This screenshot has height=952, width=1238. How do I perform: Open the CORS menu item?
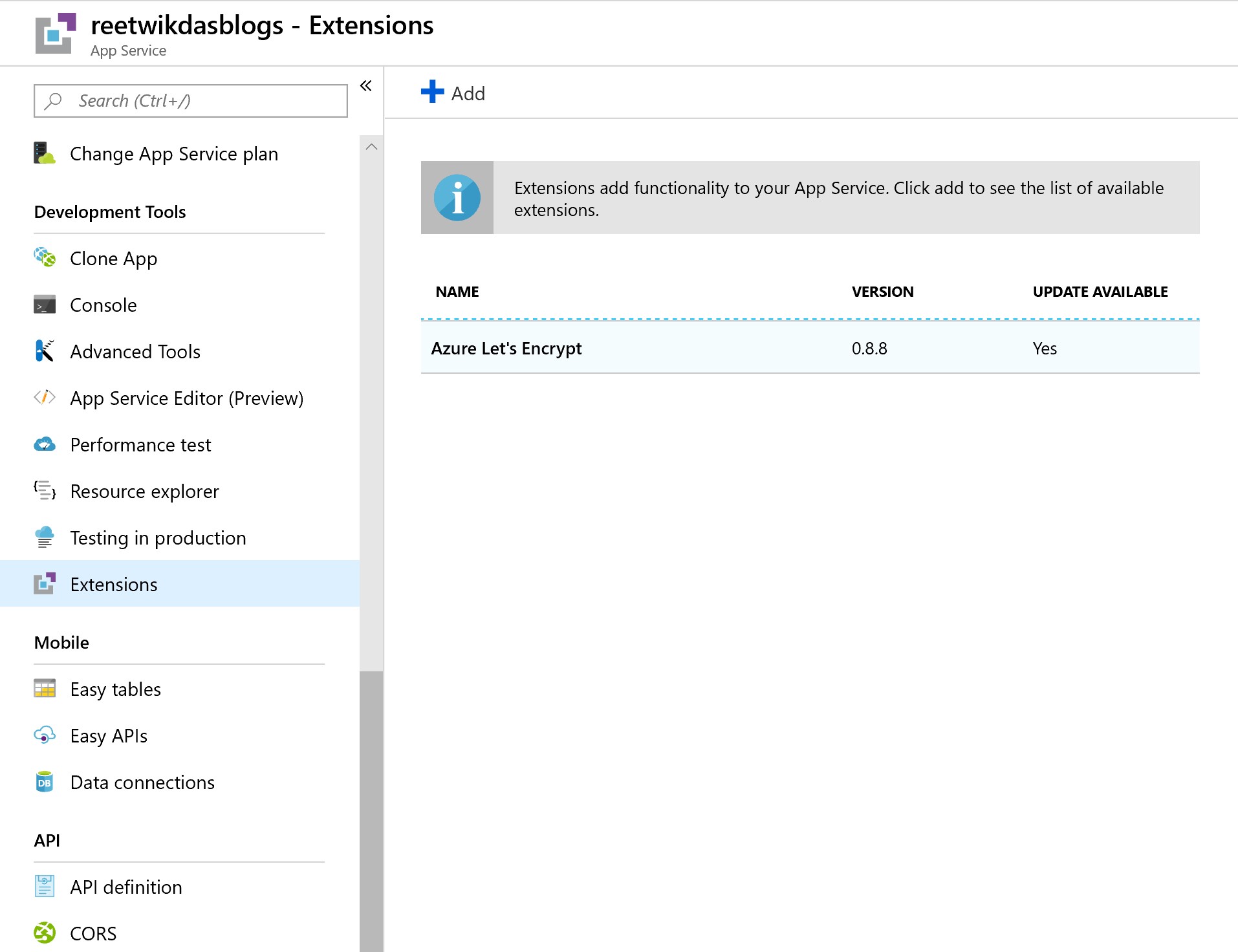pos(180,931)
